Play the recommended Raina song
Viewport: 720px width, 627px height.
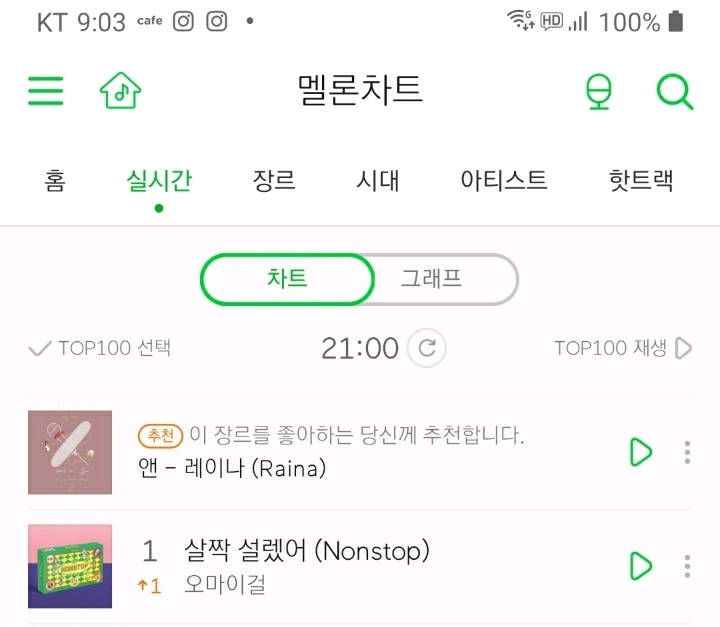pyautogui.click(x=640, y=452)
